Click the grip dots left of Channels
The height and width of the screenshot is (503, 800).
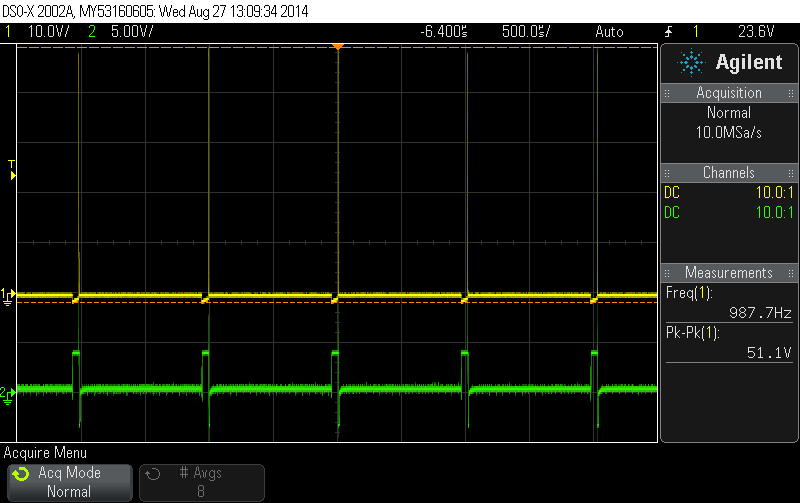pos(667,173)
